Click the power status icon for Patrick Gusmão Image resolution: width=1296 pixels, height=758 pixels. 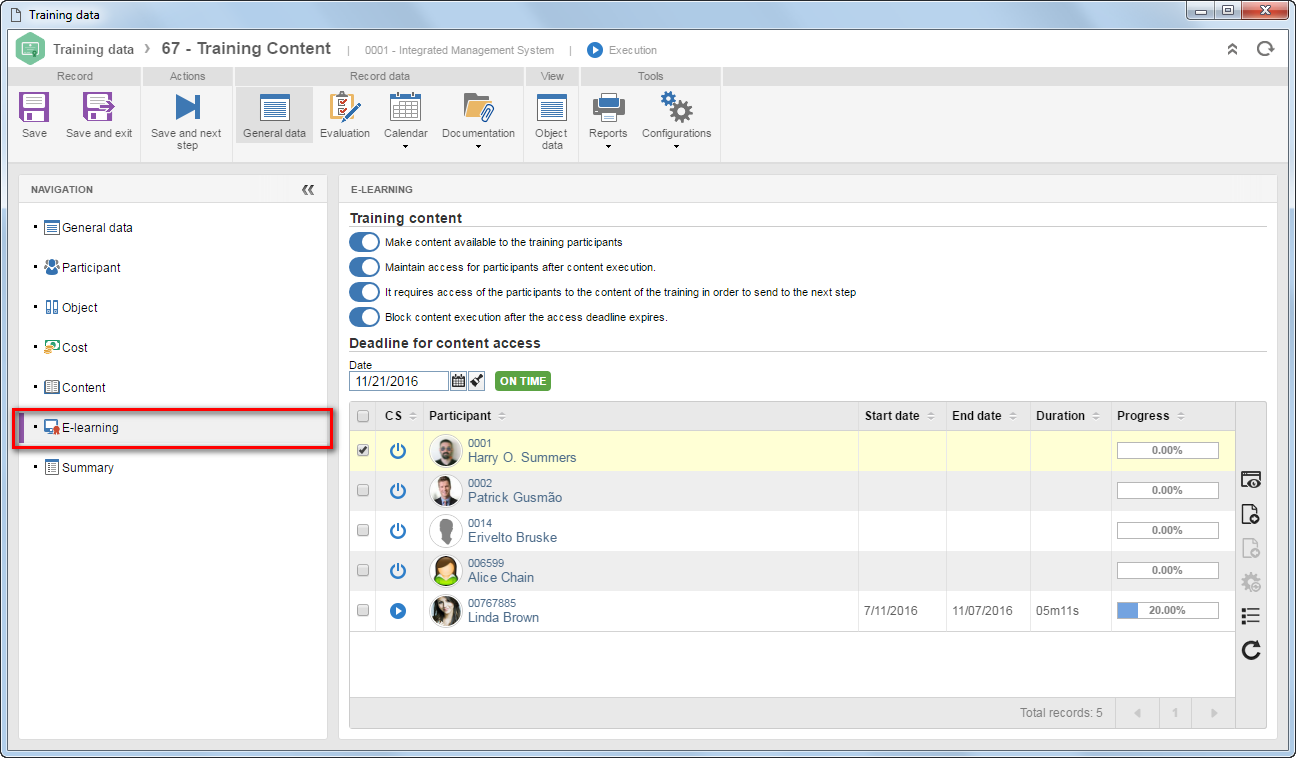[x=398, y=491]
